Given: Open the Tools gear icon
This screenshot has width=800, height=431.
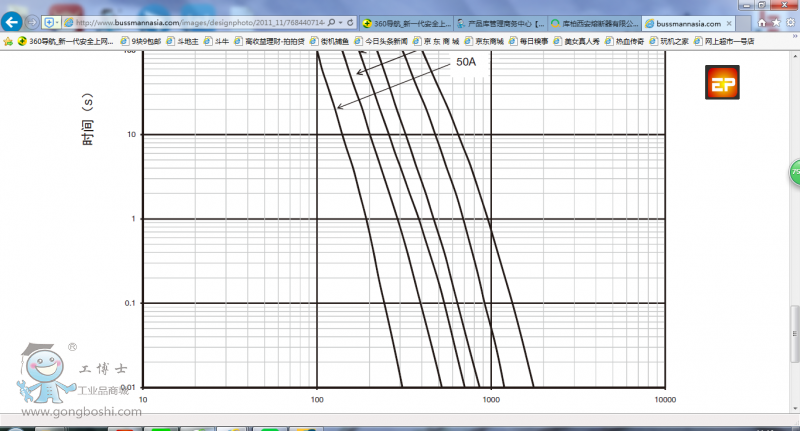Looking at the screenshot, I should pos(790,21).
